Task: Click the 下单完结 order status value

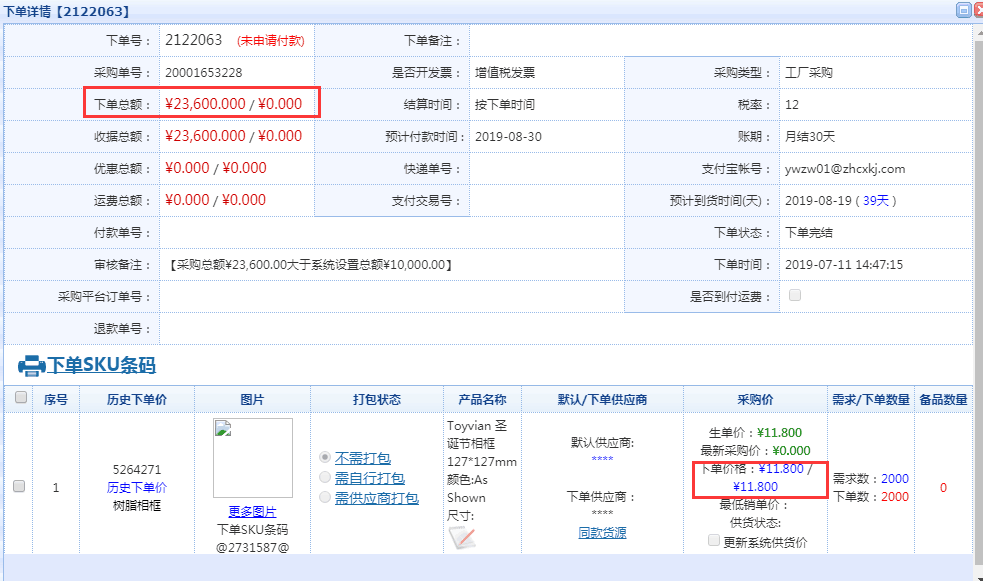Action: click(x=809, y=233)
